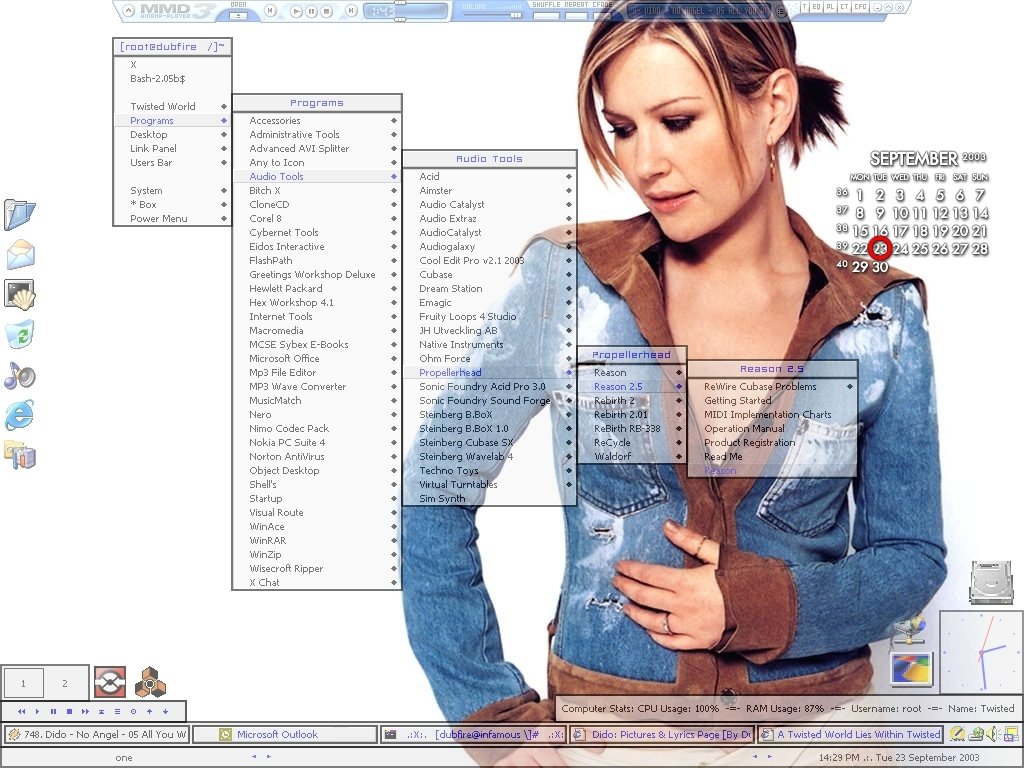
Task: Open Operation Manual in Reason 2.5 menu
Action: (772, 428)
